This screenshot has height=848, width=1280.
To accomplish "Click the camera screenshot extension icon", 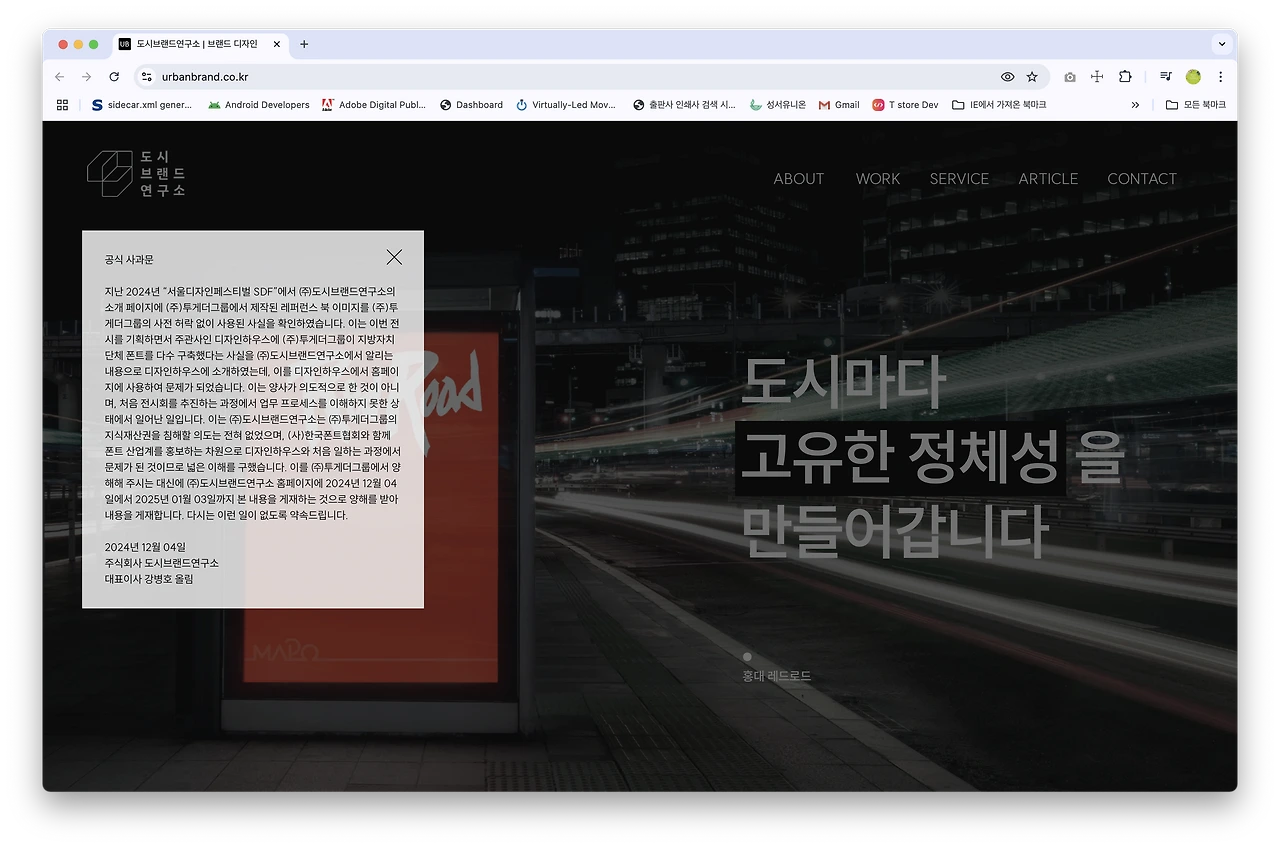I will click(1070, 77).
